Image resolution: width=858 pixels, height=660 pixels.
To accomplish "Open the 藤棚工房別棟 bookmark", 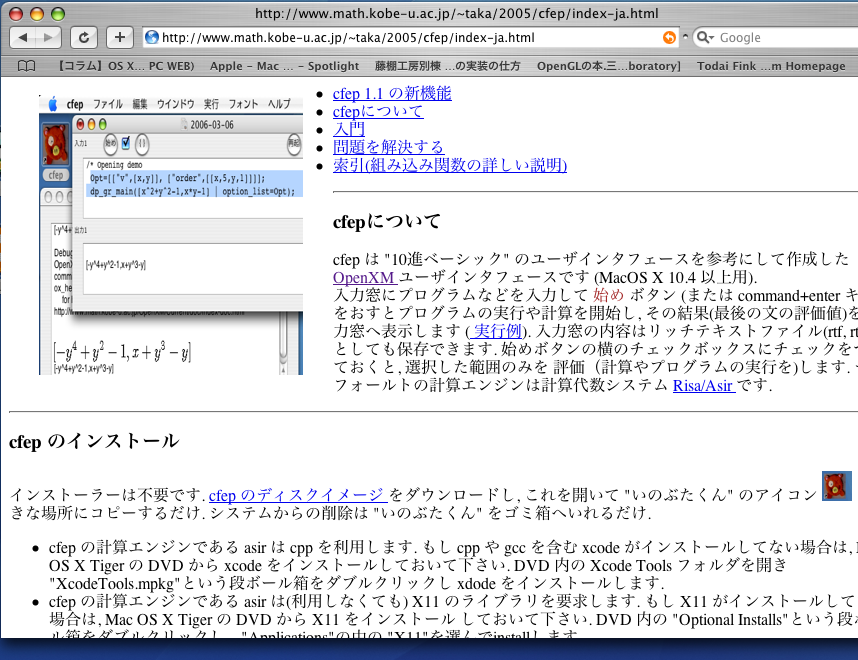I will [x=447, y=66].
